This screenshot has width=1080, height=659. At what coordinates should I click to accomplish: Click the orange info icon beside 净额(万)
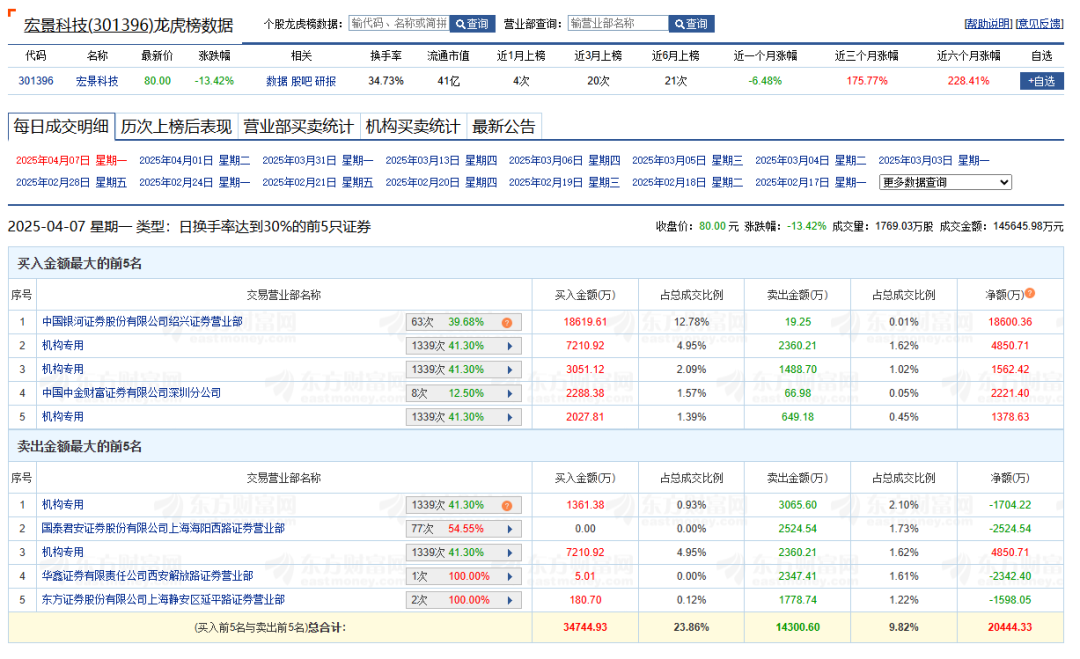[x=1030, y=294]
